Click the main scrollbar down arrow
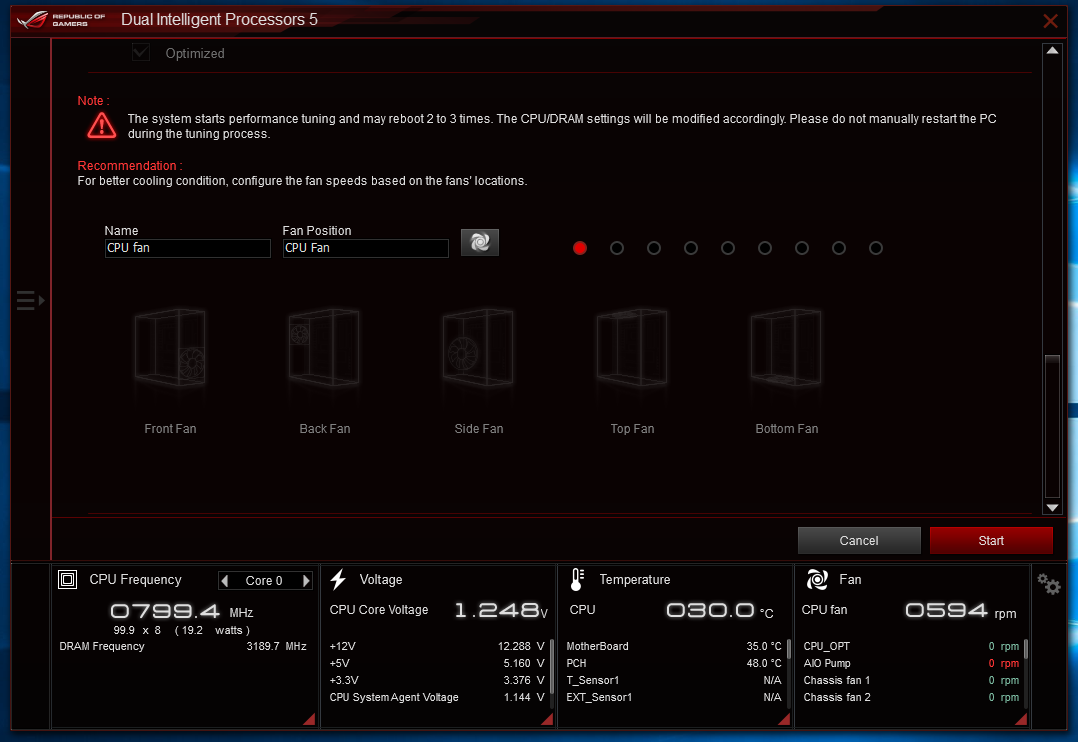The width and height of the screenshot is (1078, 742). coord(1052,508)
